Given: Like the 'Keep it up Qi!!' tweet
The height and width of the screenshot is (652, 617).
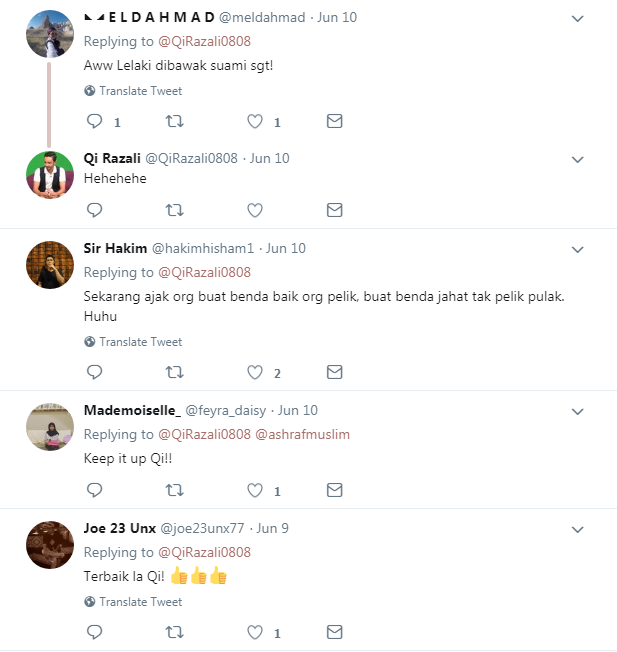Looking at the screenshot, I should (x=255, y=490).
